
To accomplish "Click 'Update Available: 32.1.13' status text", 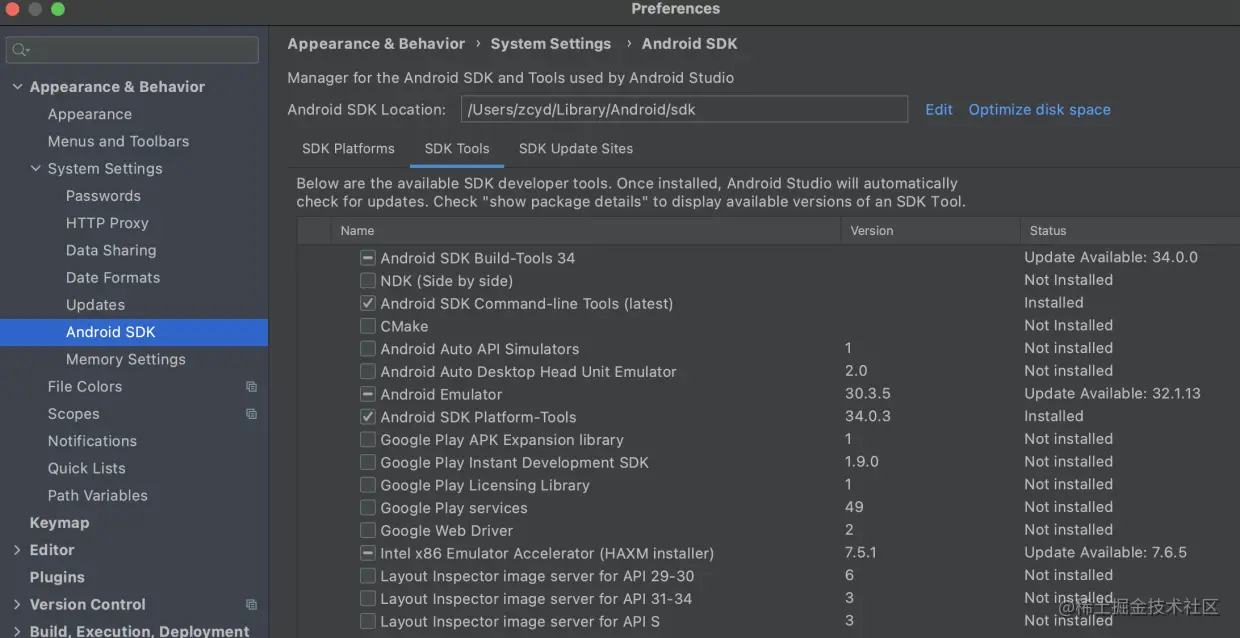I will [1112, 394].
